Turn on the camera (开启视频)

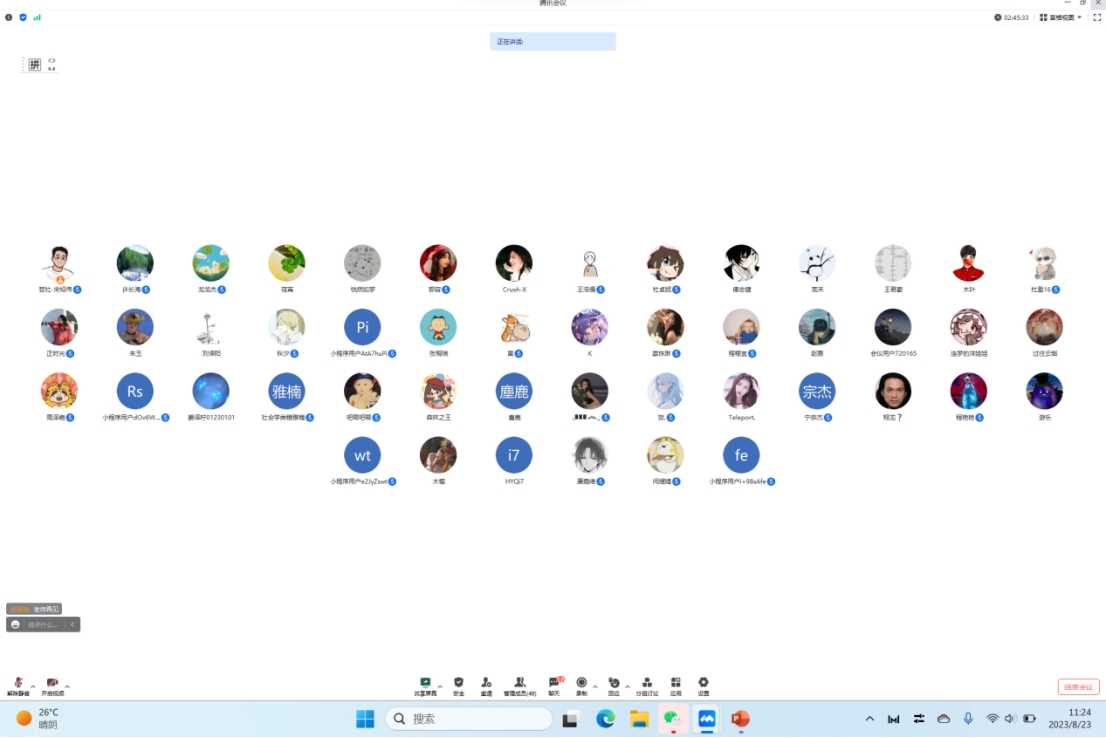[x=52, y=684]
